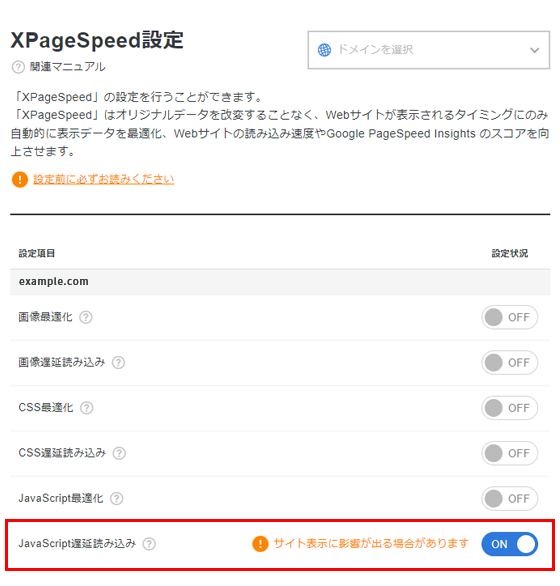Click the globe icon in domain selector
Screen dimensions: 560x586
pyautogui.click(x=324, y=50)
